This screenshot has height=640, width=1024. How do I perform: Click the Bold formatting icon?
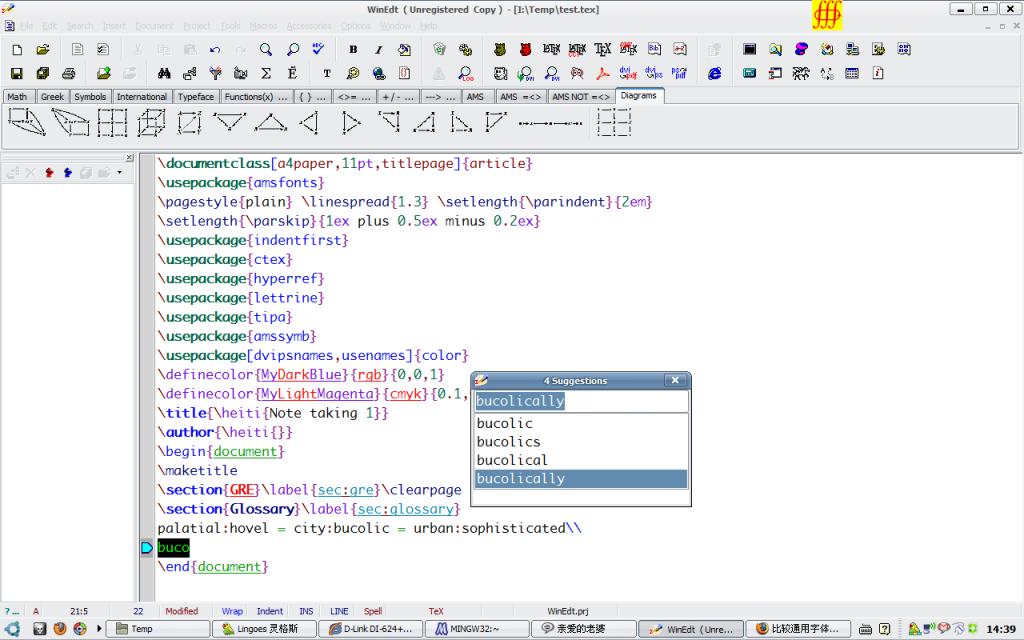click(353, 49)
